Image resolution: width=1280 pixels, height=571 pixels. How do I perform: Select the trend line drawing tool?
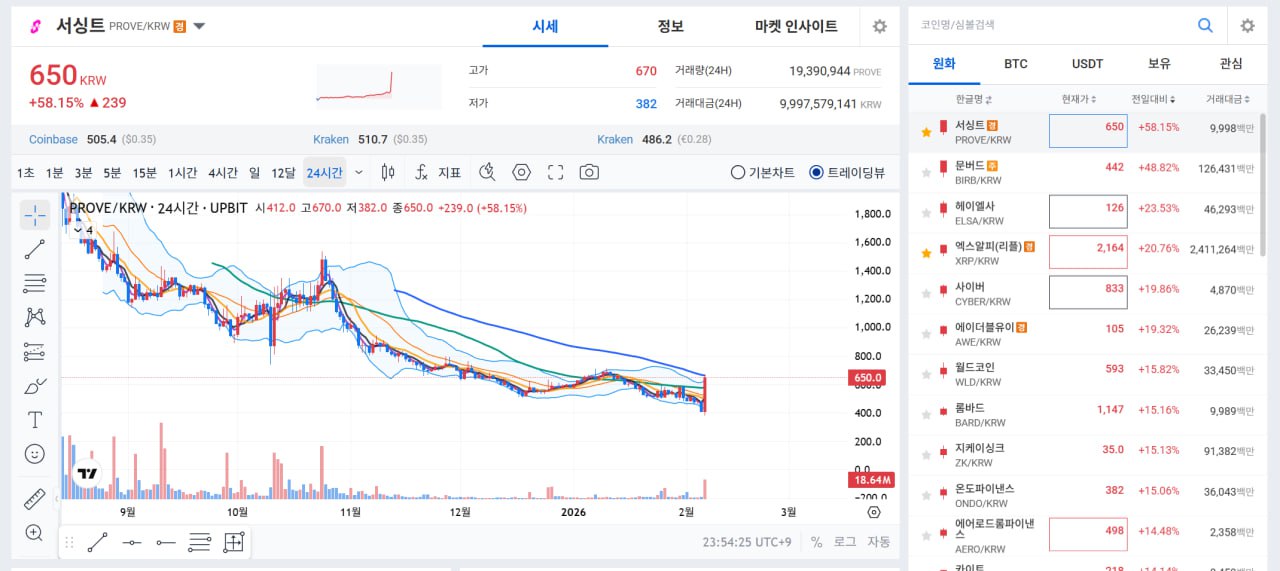(35, 249)
